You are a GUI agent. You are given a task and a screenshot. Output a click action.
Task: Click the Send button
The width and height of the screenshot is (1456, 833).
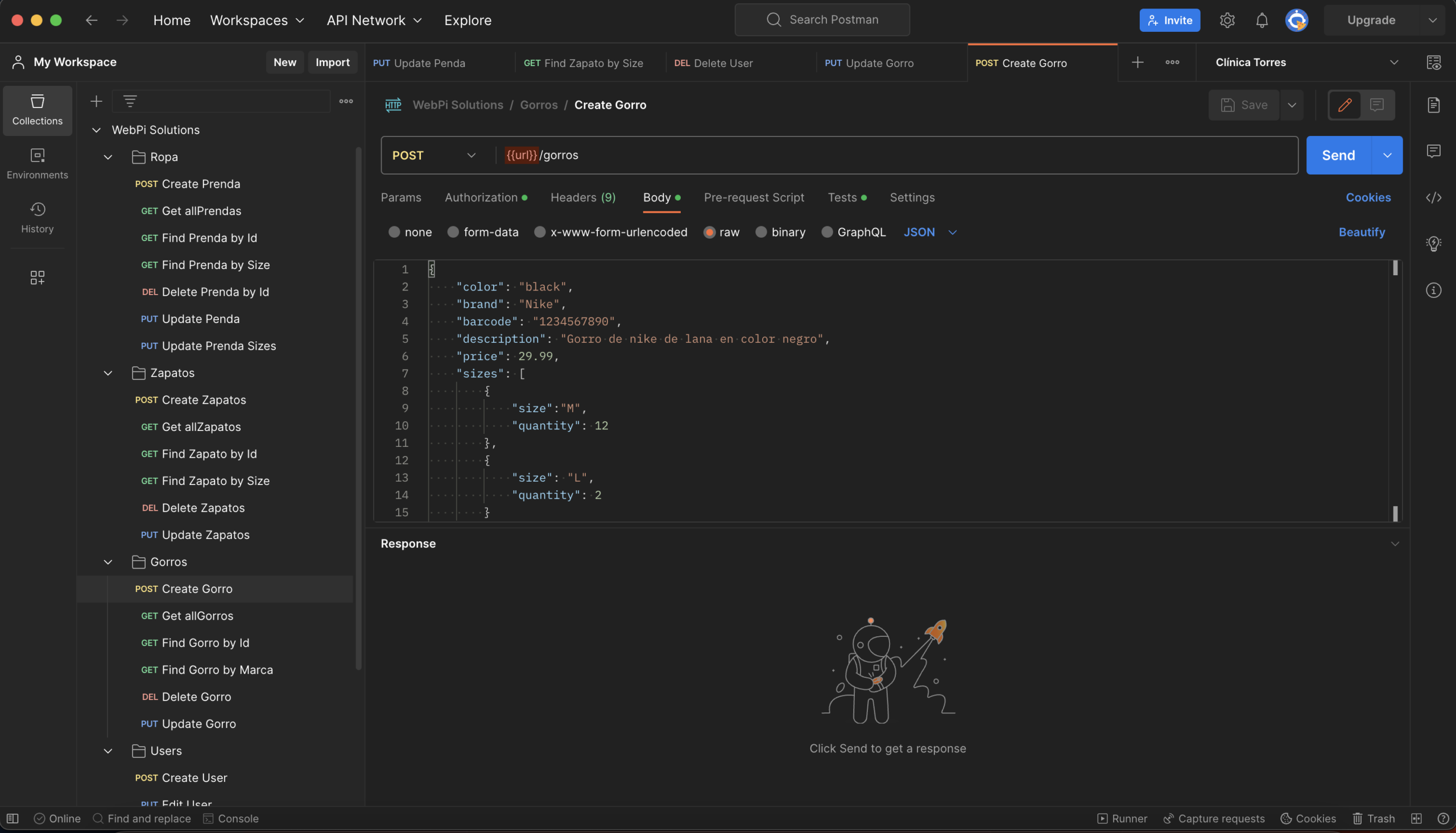tap(1338, 156)
